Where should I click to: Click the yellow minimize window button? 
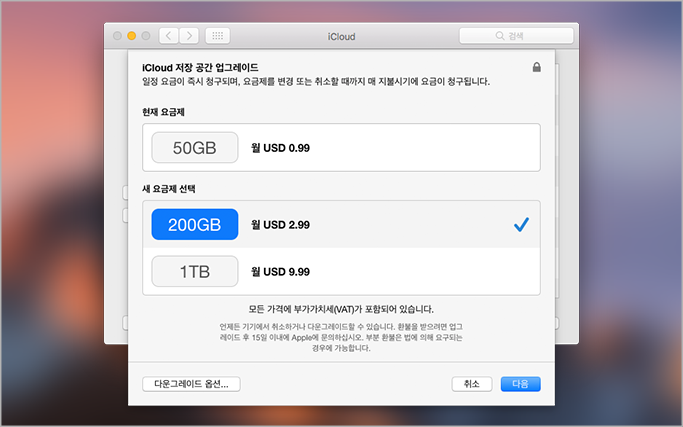(132, 36)
